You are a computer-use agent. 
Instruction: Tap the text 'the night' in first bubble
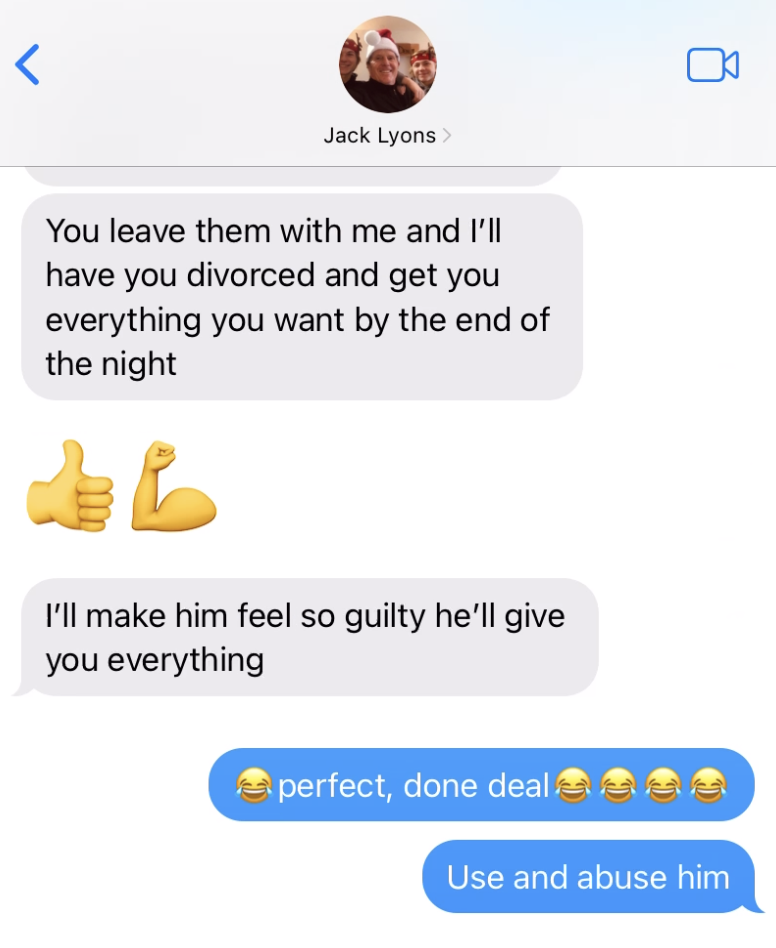(111, 365)
